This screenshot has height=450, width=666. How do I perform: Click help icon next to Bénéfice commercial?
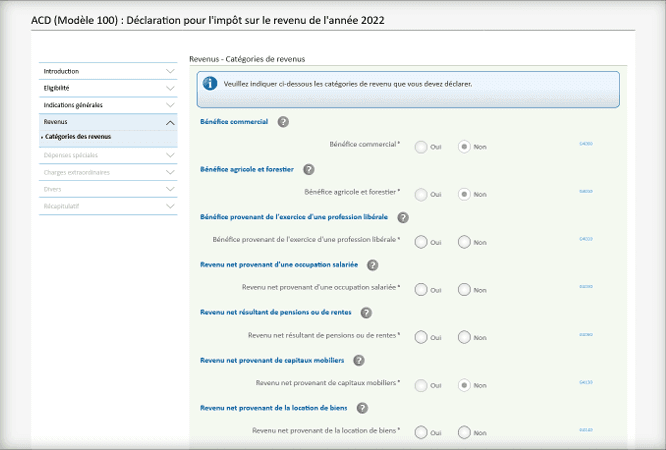click(283, 122)
